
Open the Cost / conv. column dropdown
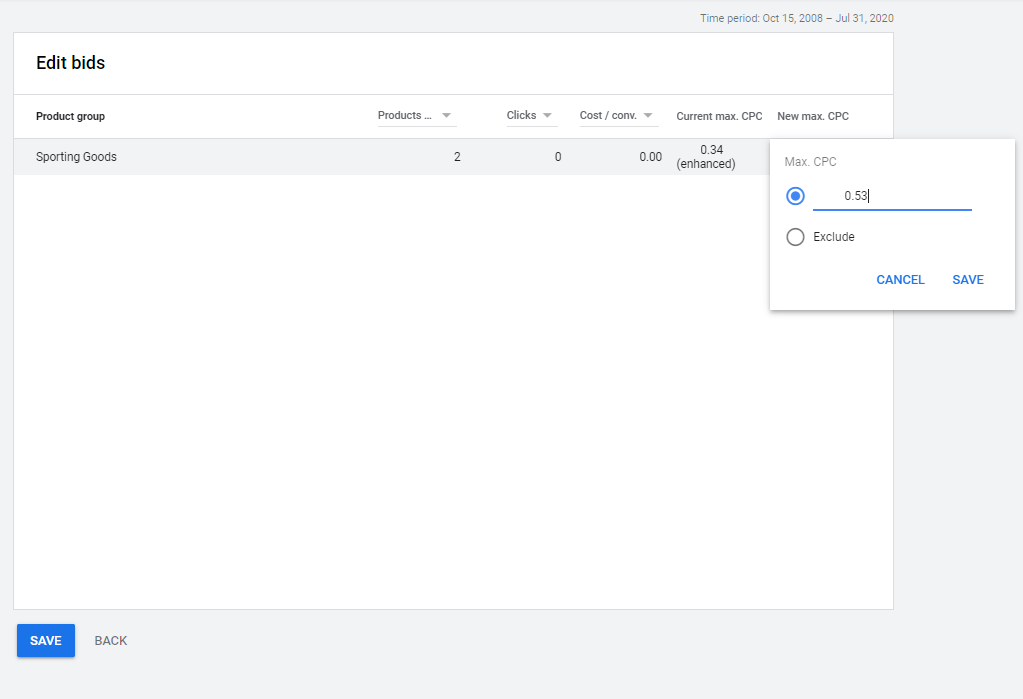pyautogui.click(x=618, y=116)
